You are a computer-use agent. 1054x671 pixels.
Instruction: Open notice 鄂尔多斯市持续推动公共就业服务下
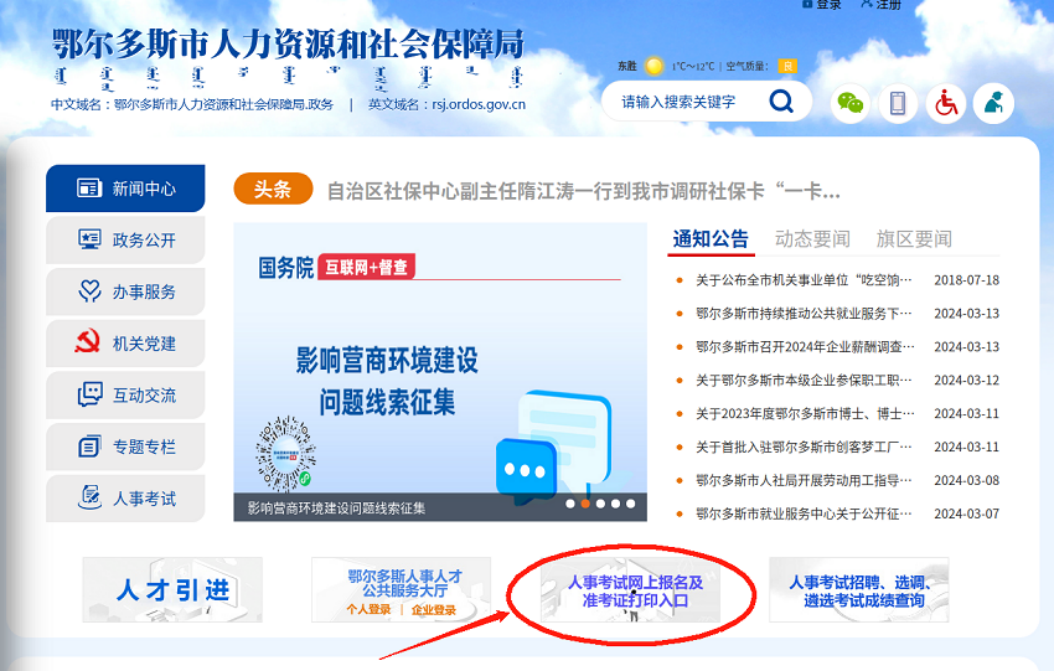click(804, 313)
